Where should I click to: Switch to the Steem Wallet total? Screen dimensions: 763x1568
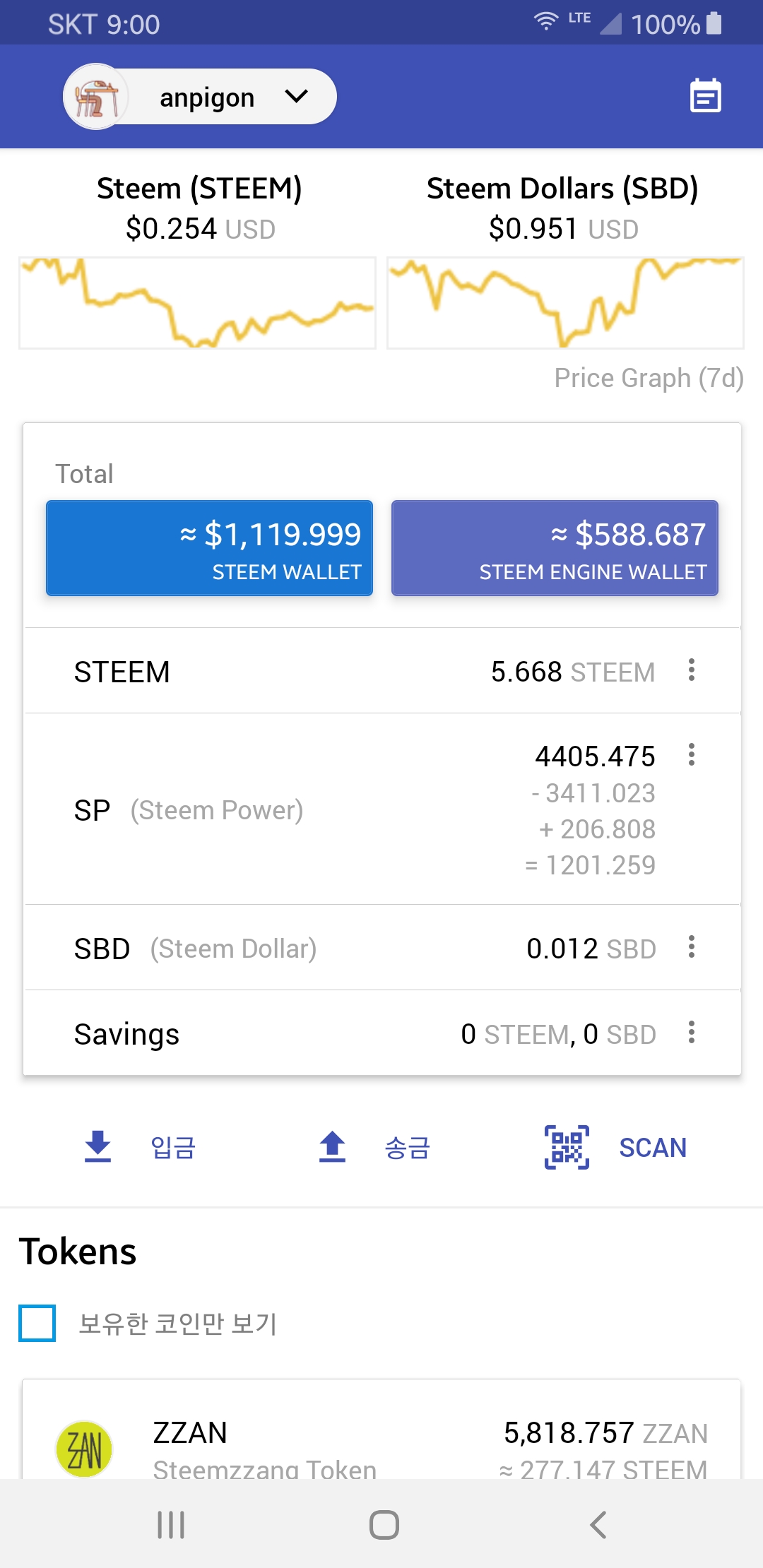point(210,548)
